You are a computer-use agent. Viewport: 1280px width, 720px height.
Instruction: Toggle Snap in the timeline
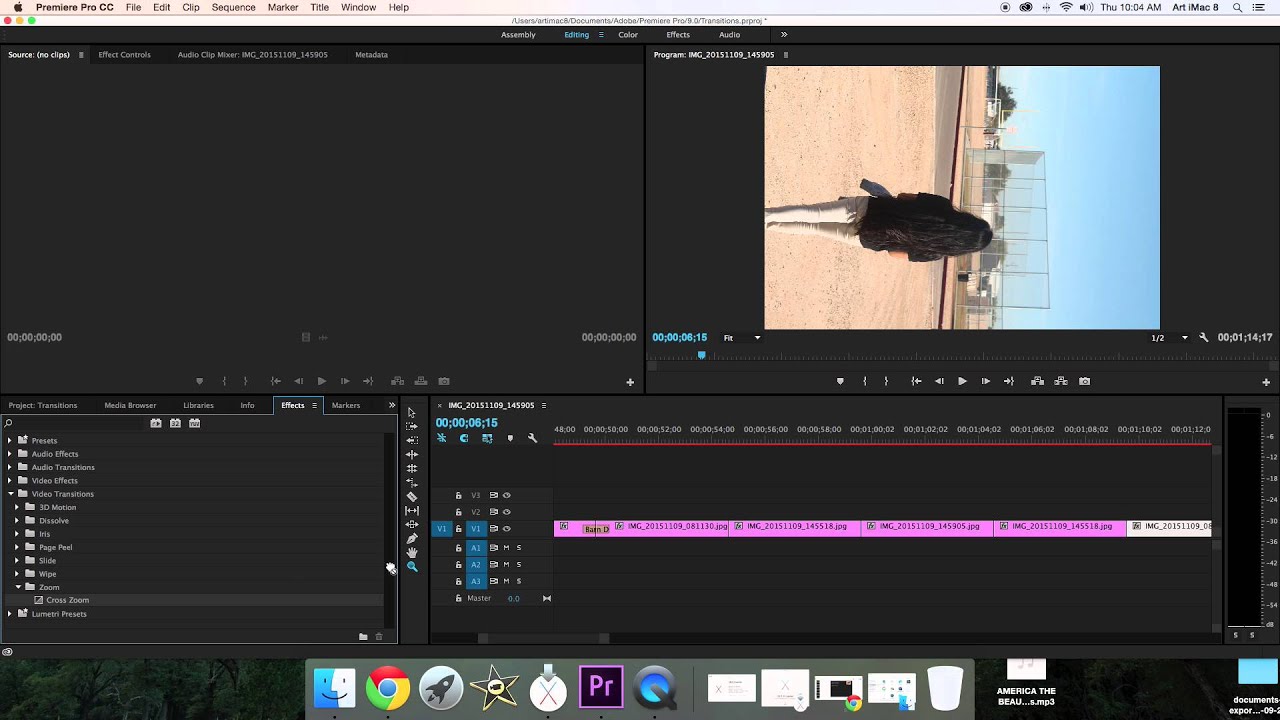(464, 438)
